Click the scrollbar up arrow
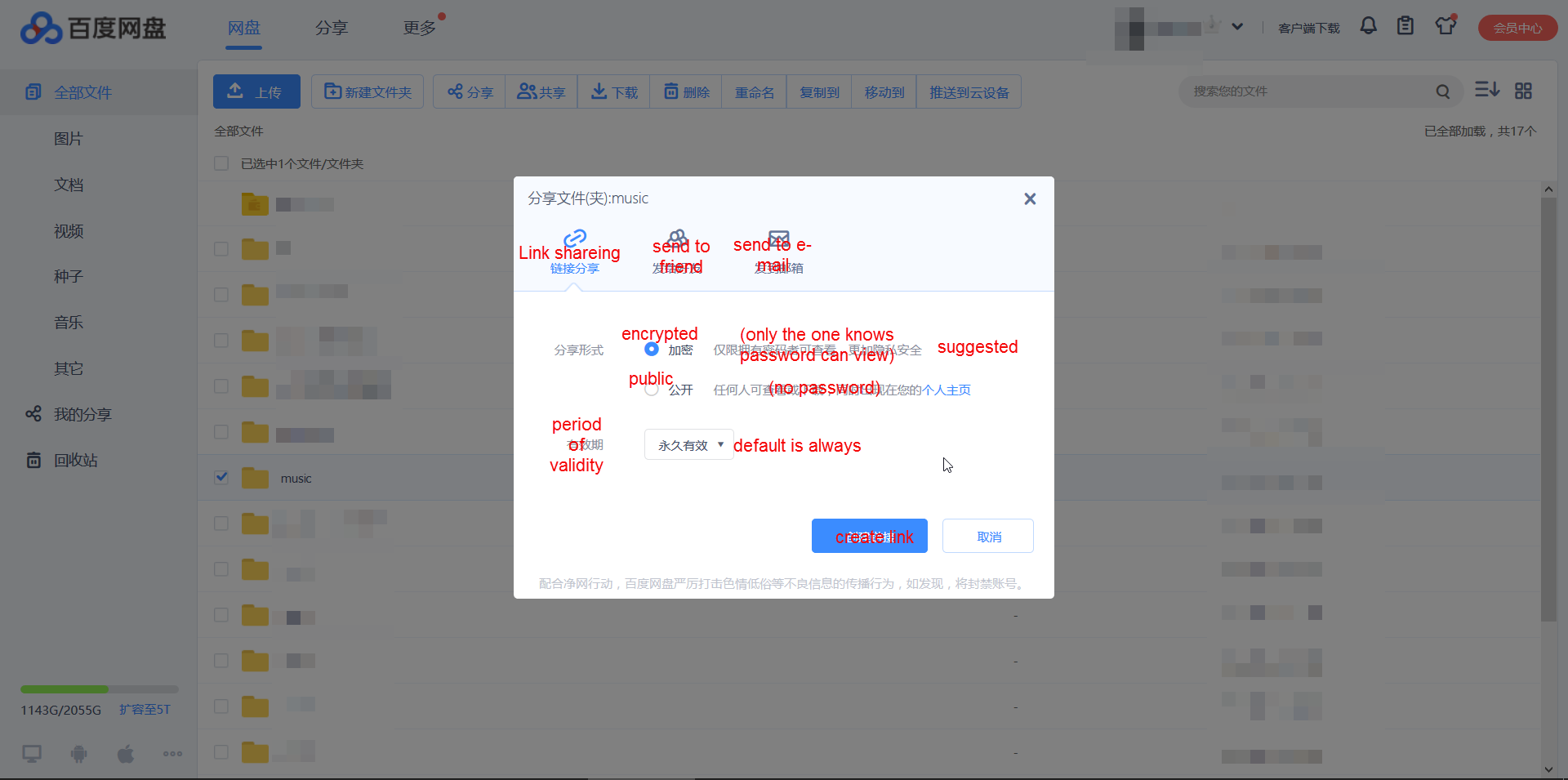The image size is (1568, 780). tap(1548, 189)
